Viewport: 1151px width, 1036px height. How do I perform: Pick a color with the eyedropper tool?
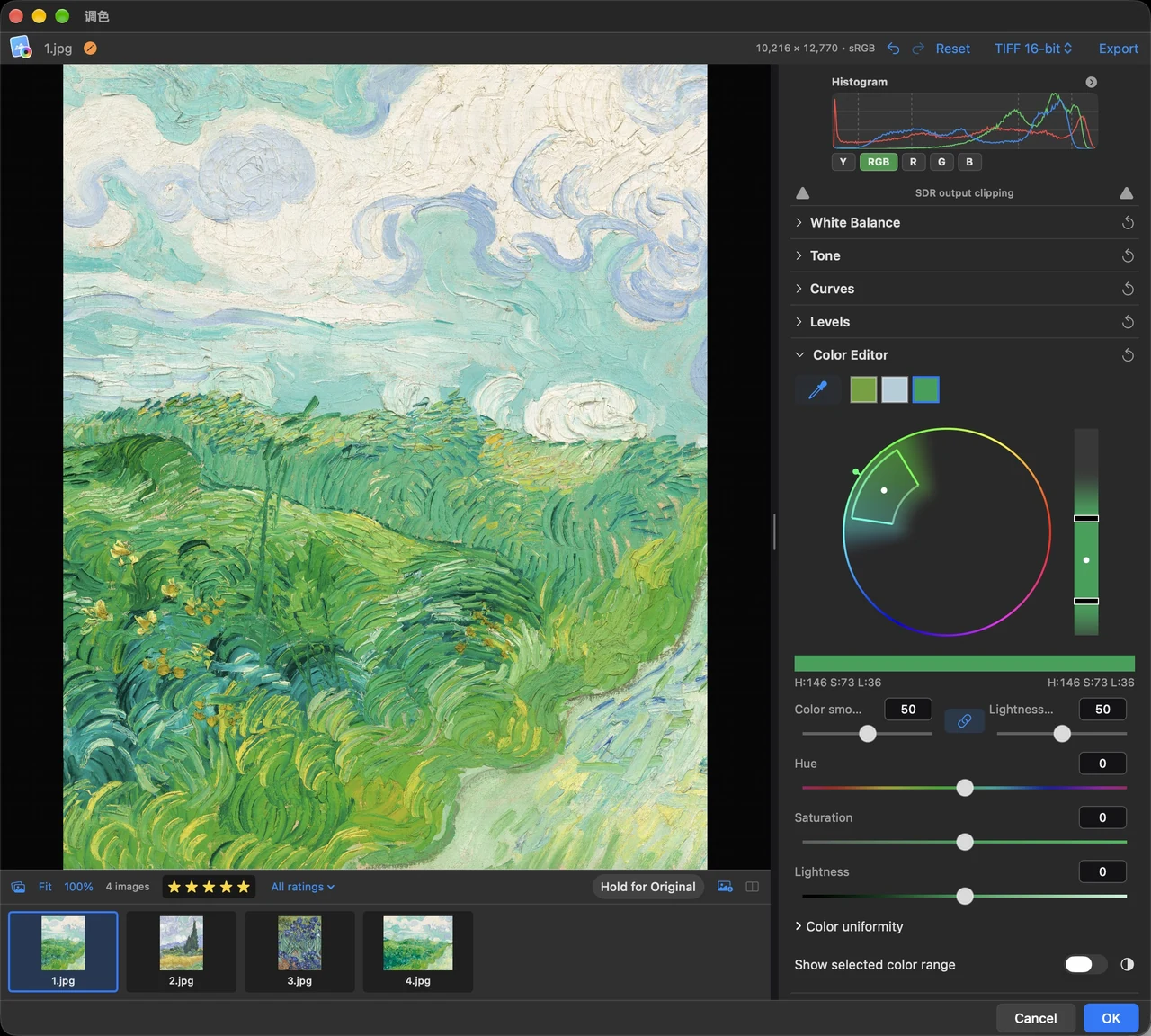tap(818, 389)
